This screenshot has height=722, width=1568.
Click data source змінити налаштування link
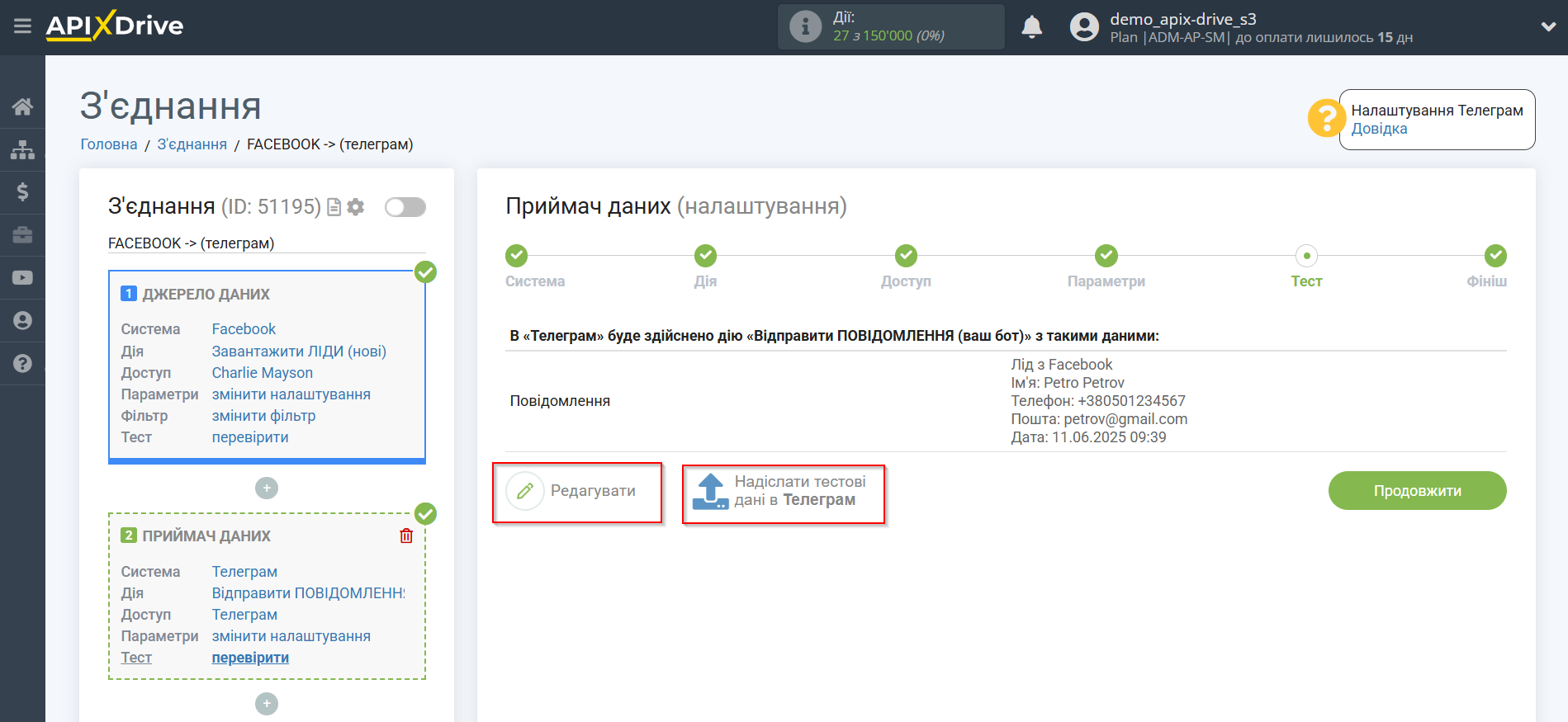291,394
